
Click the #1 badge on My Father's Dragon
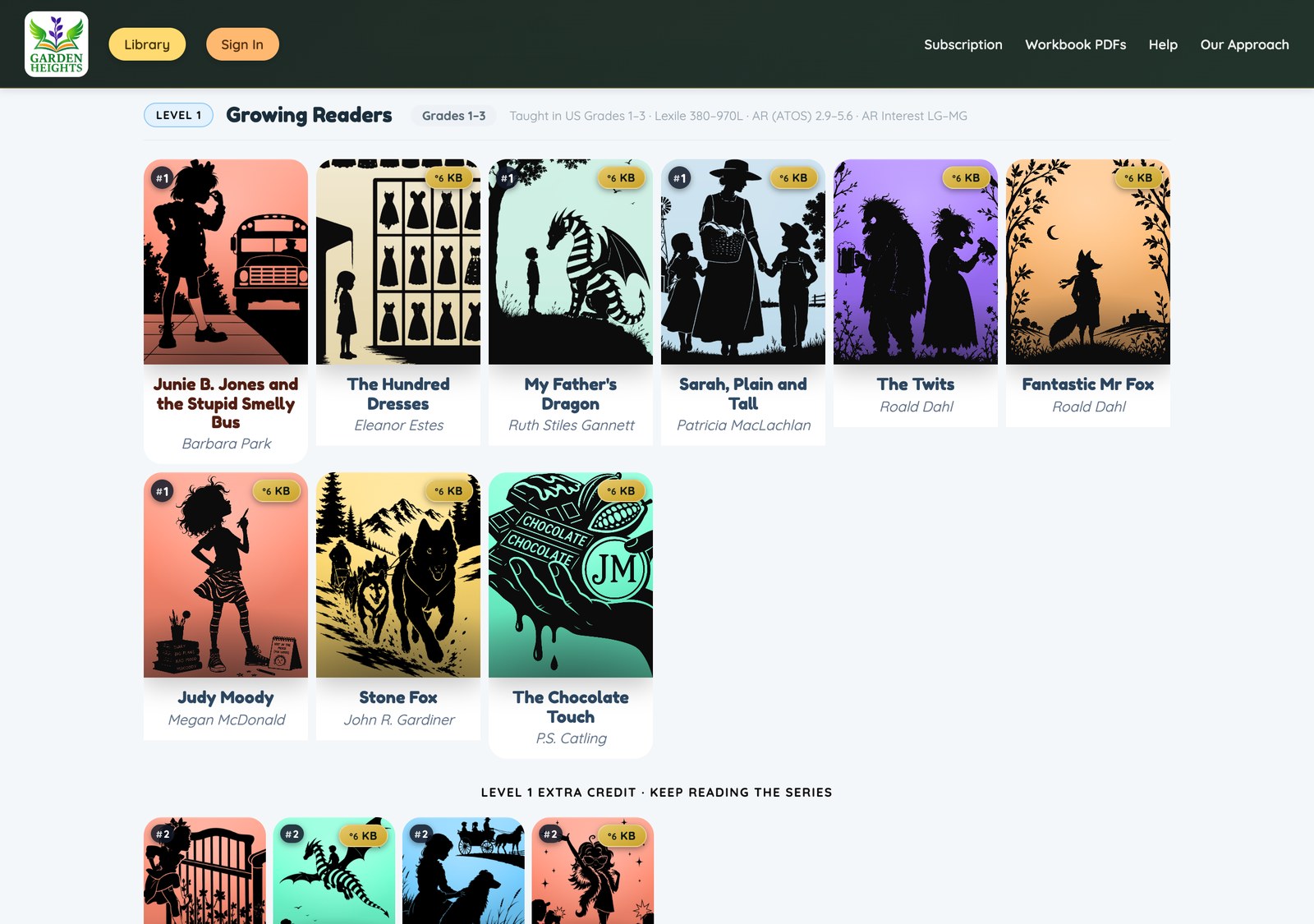(508, 178)
